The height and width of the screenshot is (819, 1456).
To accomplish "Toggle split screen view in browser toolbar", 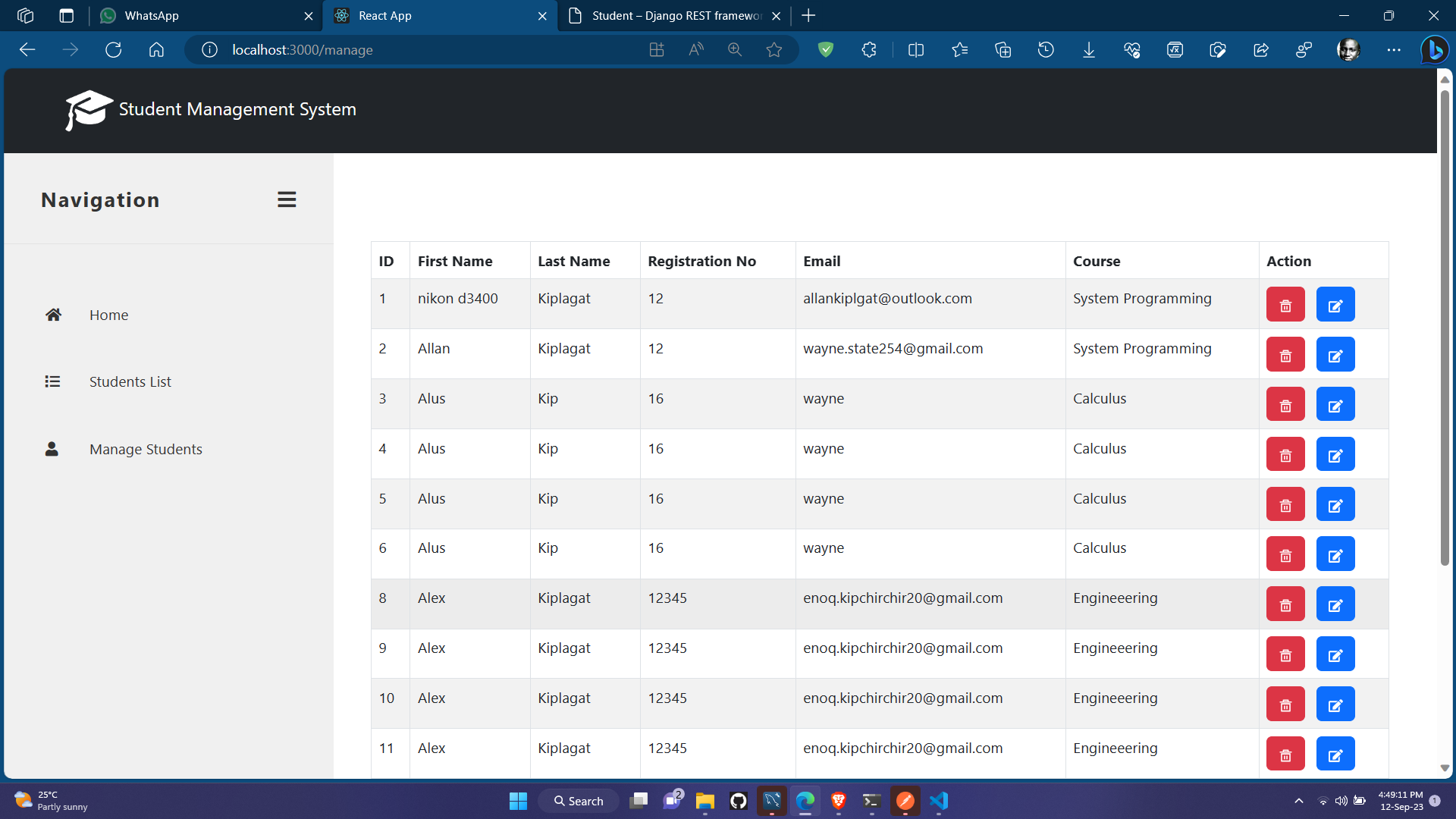I will click(915, 49).
